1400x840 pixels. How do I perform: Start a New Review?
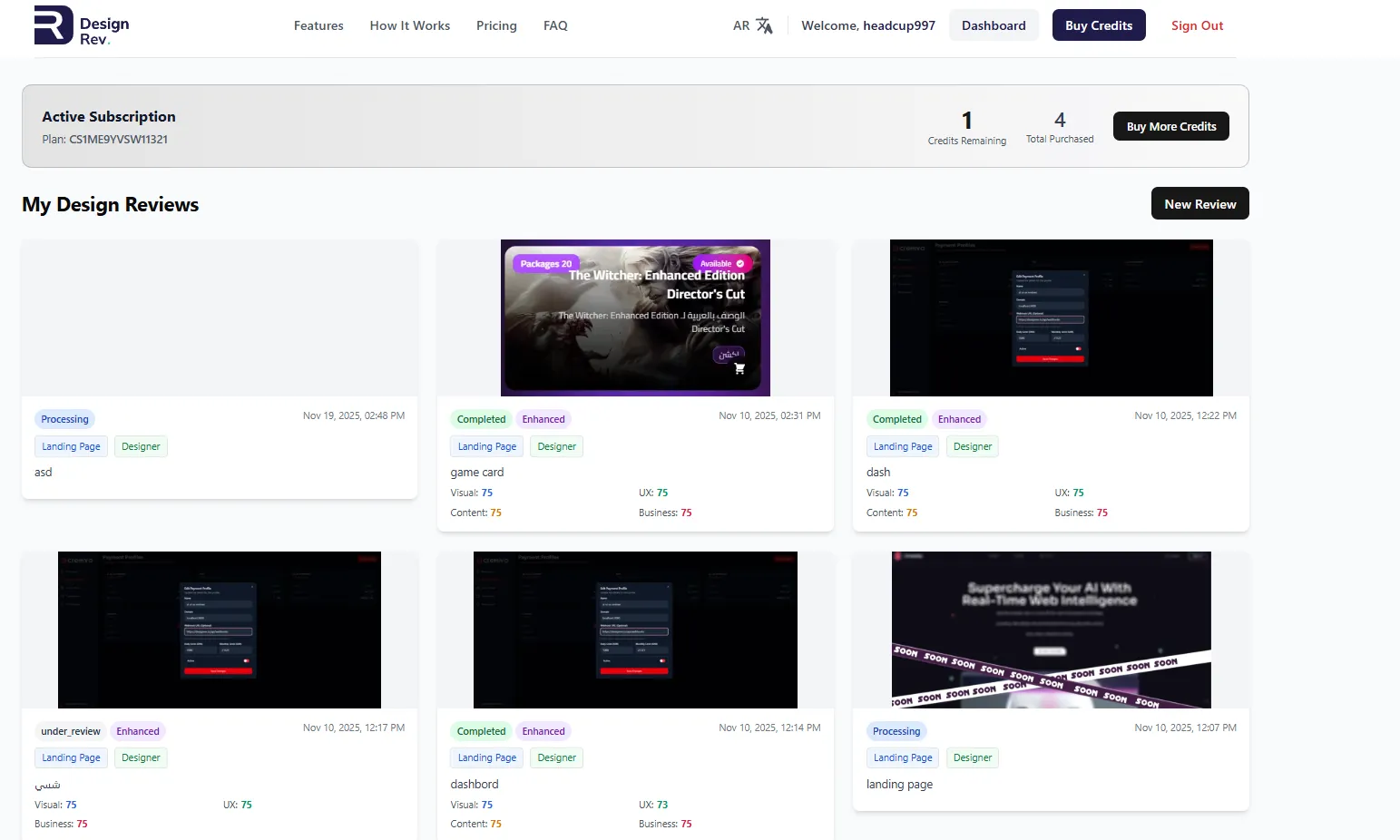coord(1199,203)
